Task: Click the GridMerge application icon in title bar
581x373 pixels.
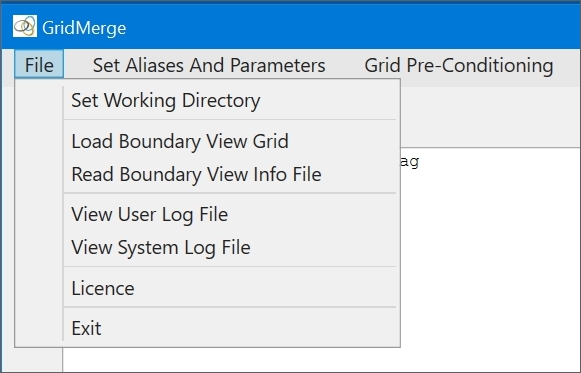Action: [25, 26]
